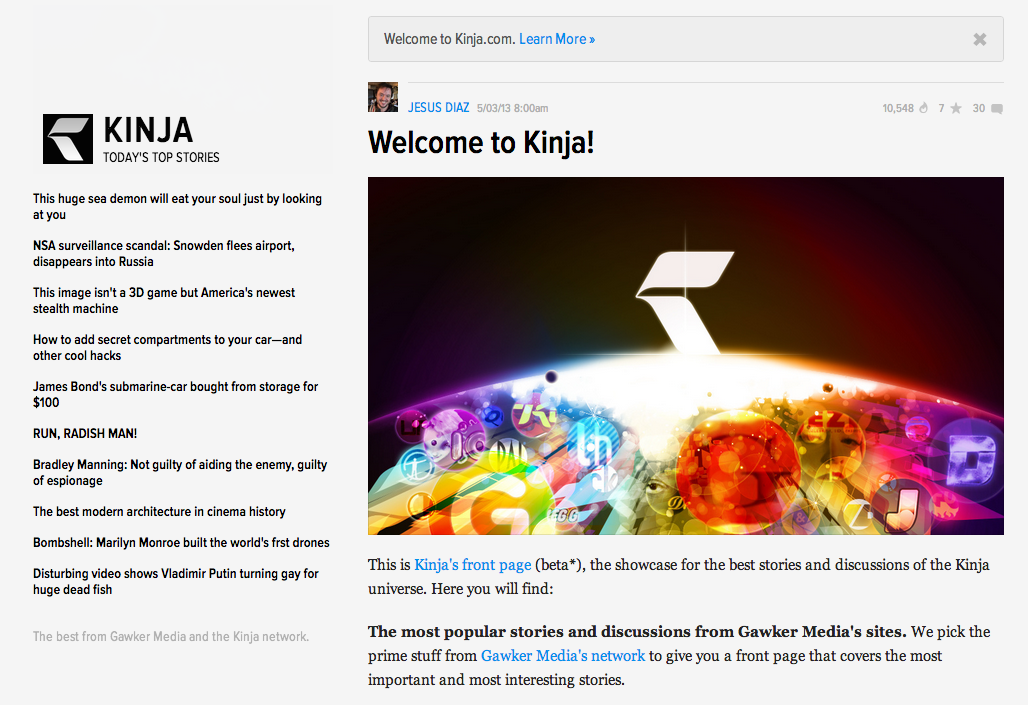The height and width of the screenshot is (705, 1028).
Task: Open author page for Jesus Diaz
Action: click(439, 108)
